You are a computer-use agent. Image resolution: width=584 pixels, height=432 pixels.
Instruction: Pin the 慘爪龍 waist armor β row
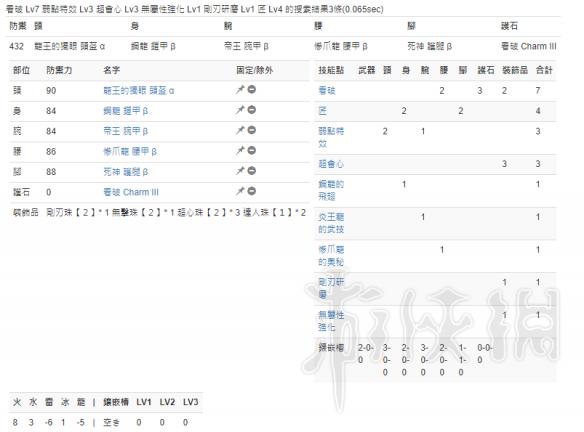coord(239,150)
